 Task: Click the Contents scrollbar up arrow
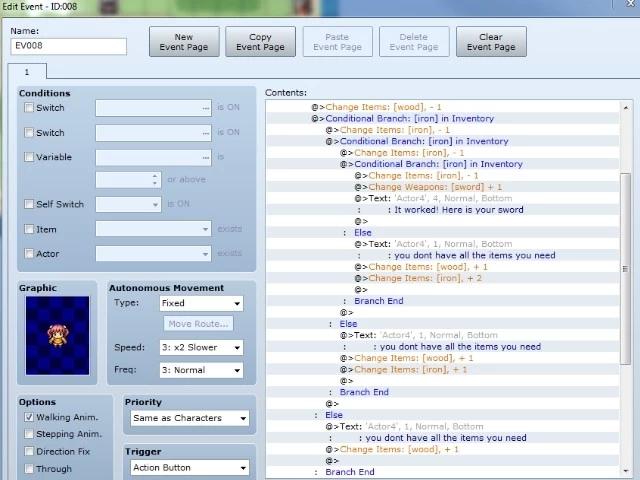625,107
